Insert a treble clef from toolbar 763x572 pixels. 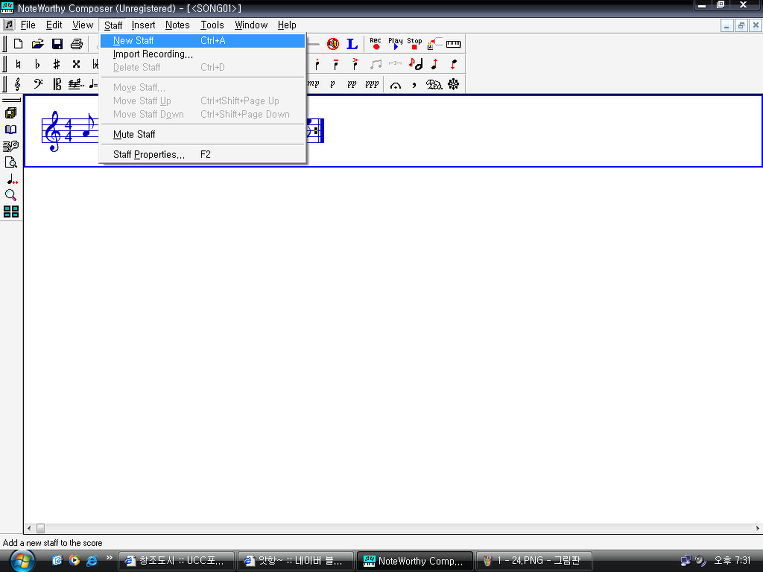coord(18,84)
